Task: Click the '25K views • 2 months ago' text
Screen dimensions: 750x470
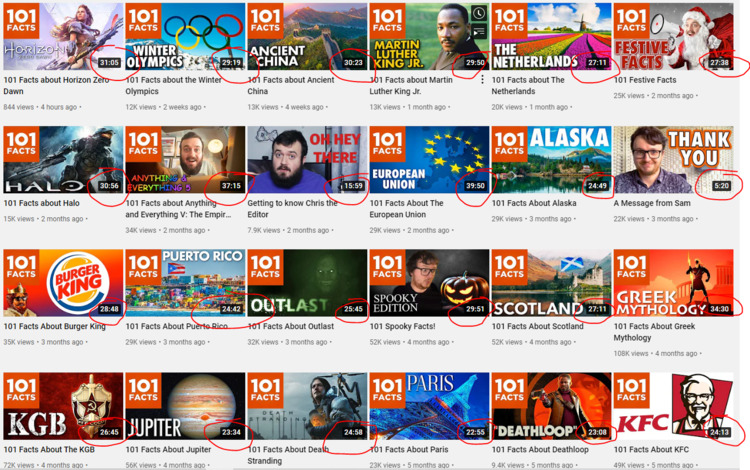Action: (653, 96)
